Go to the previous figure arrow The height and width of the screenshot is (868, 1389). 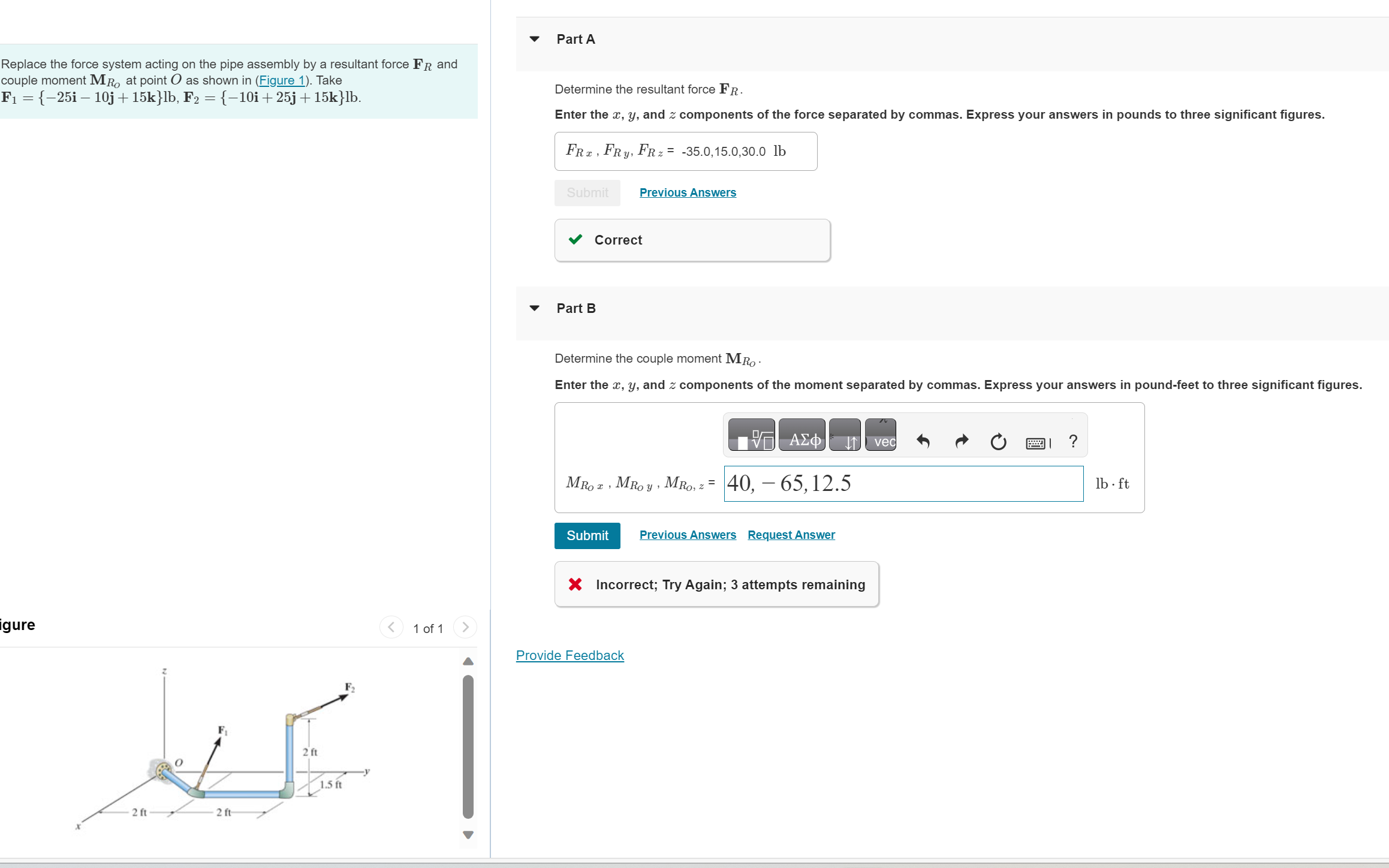click(x=391, y=628)
